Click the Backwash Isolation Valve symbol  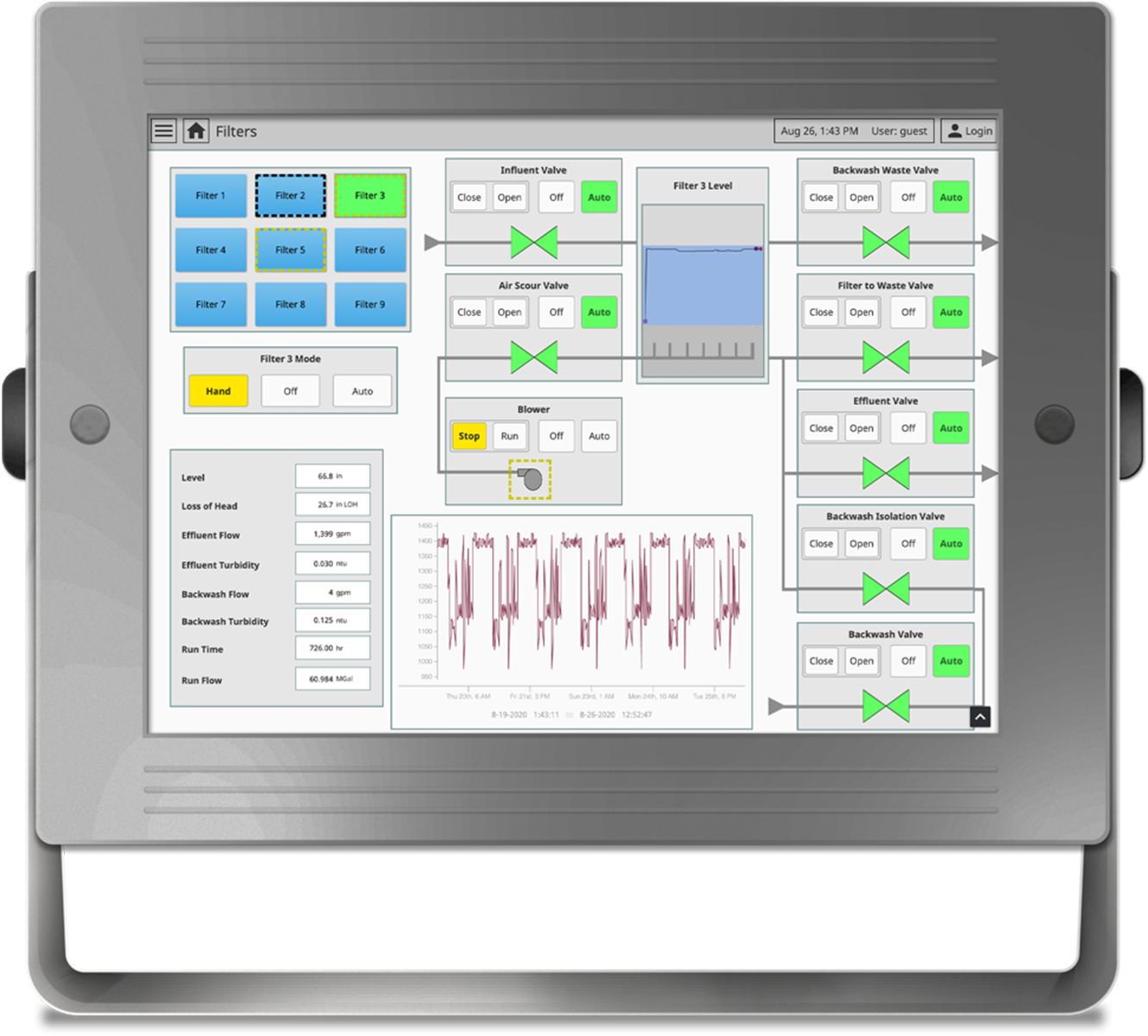click(886, 589)
